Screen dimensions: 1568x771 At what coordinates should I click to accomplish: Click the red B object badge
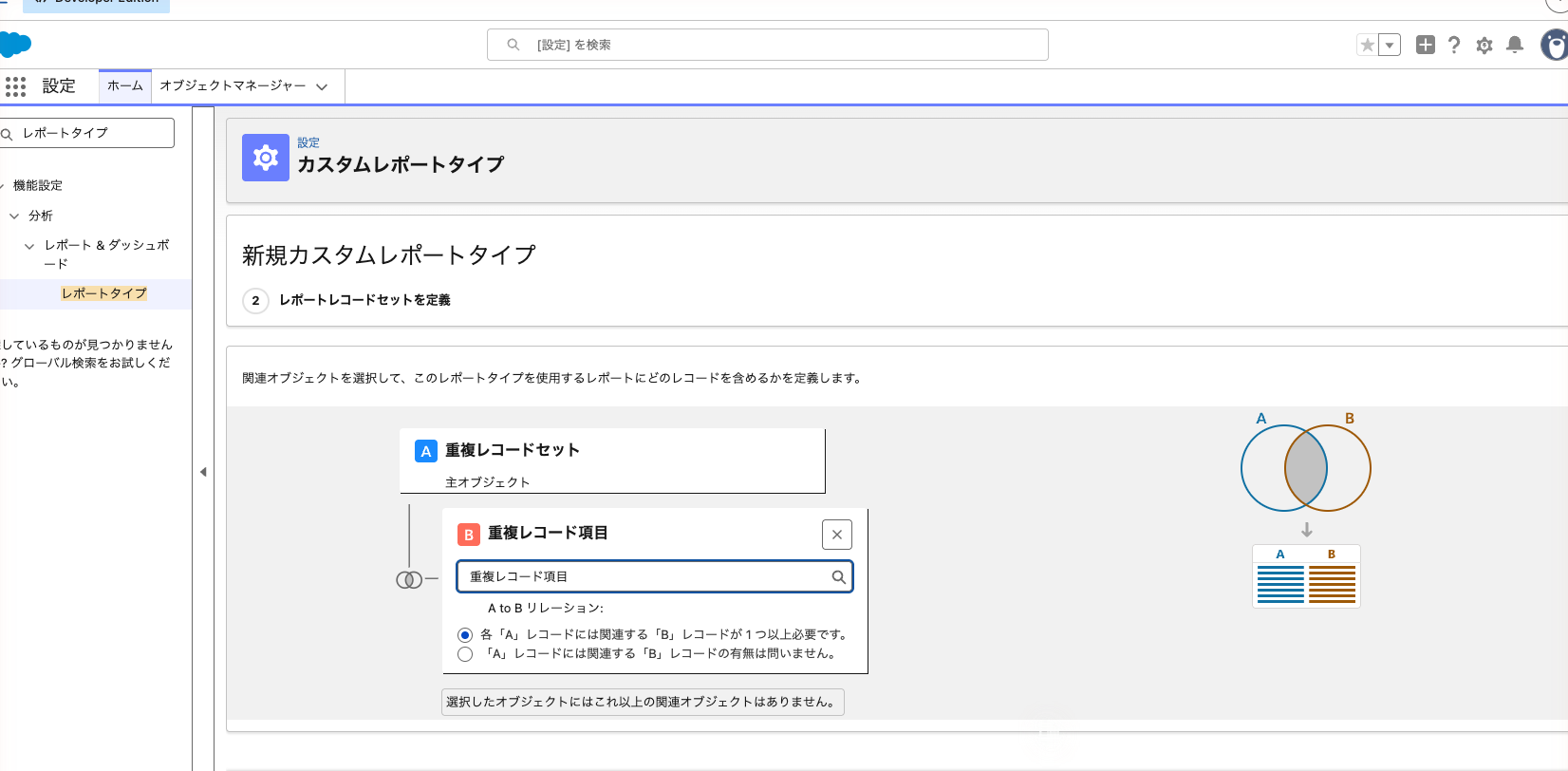click(468, 535)
